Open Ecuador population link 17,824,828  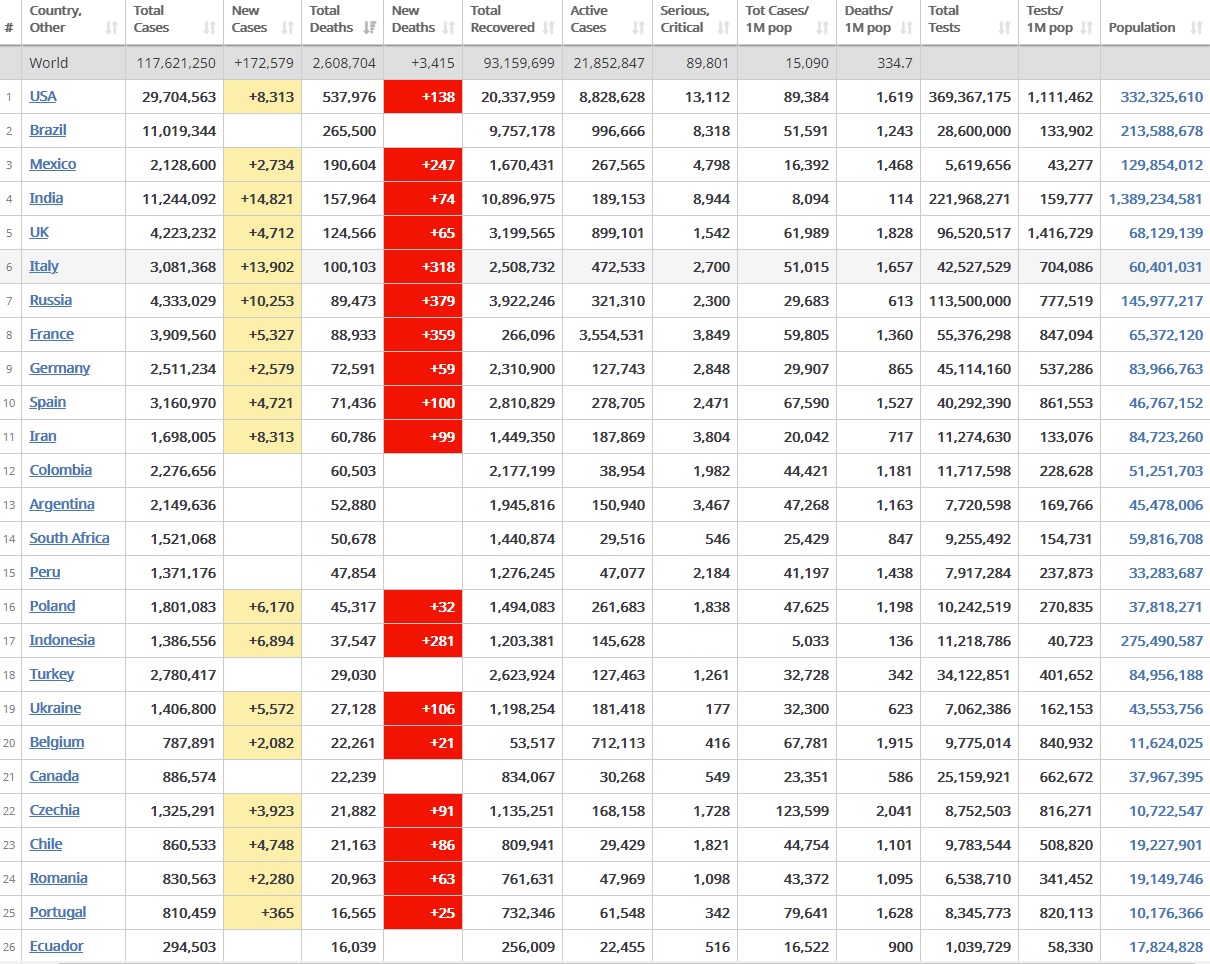[1166, 947]
